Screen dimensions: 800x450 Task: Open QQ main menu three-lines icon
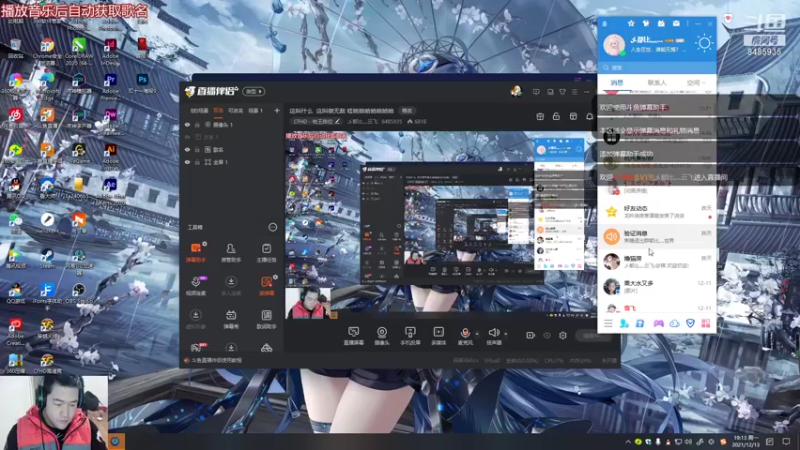(608, 323)
